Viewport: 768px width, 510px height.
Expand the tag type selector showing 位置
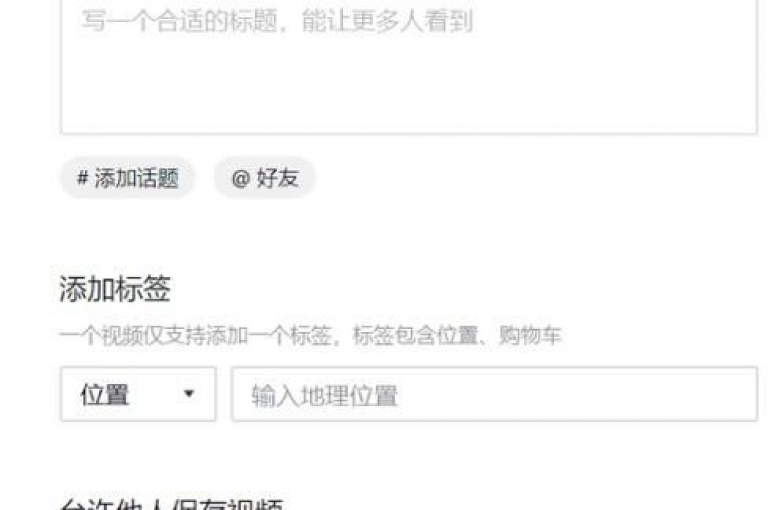tap(138, 394)
